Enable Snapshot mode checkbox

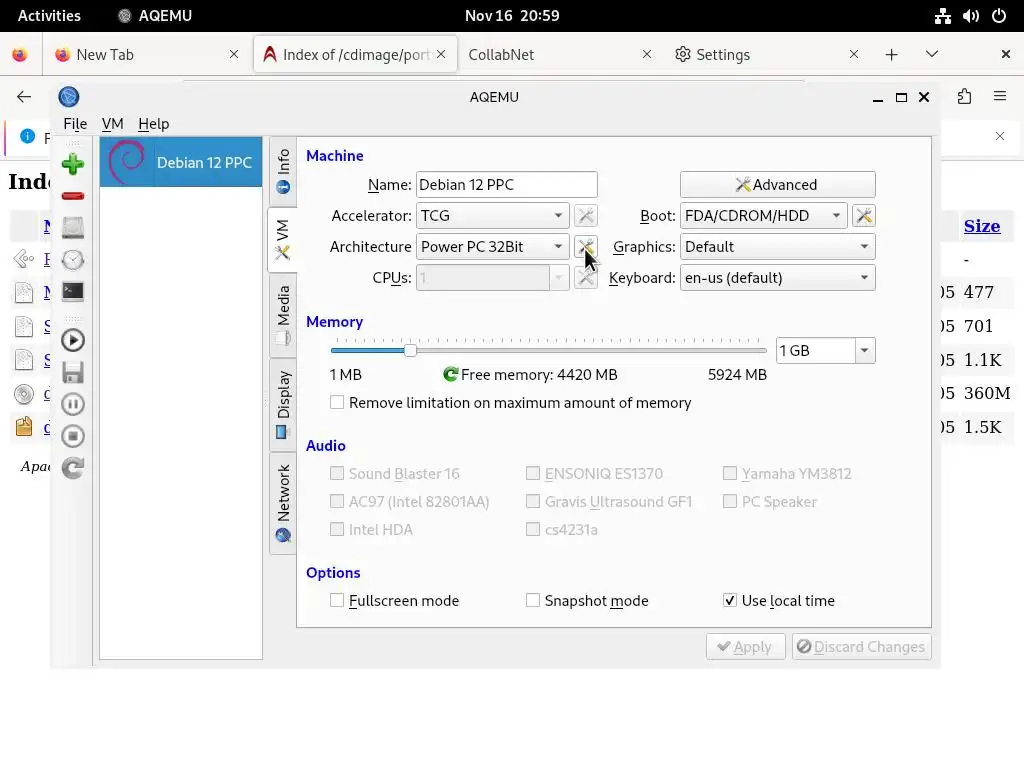pyautogui.click(x=533, y=600)
